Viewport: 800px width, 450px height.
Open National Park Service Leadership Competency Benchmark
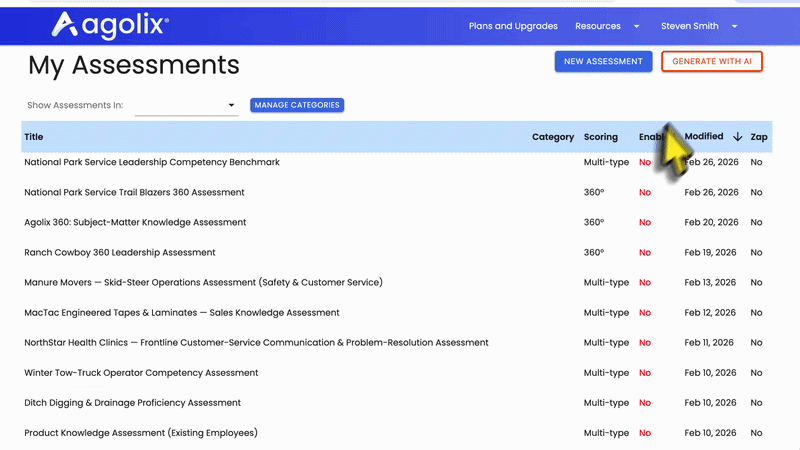(152, 162)
